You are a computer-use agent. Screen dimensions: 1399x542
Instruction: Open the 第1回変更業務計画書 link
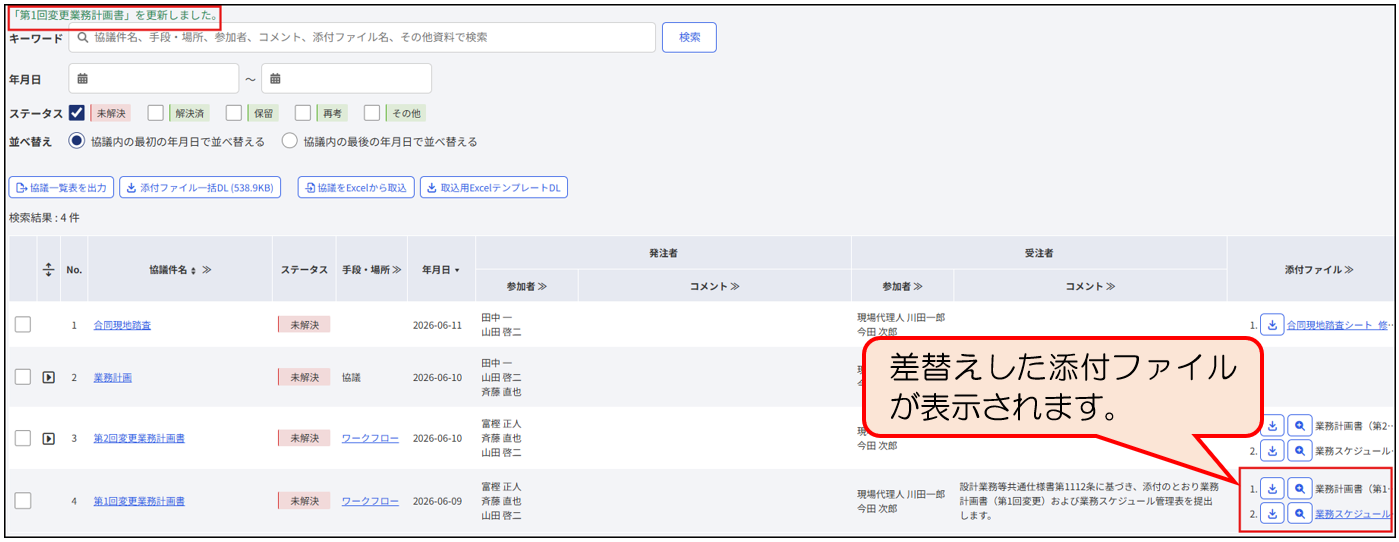[139, 501]
